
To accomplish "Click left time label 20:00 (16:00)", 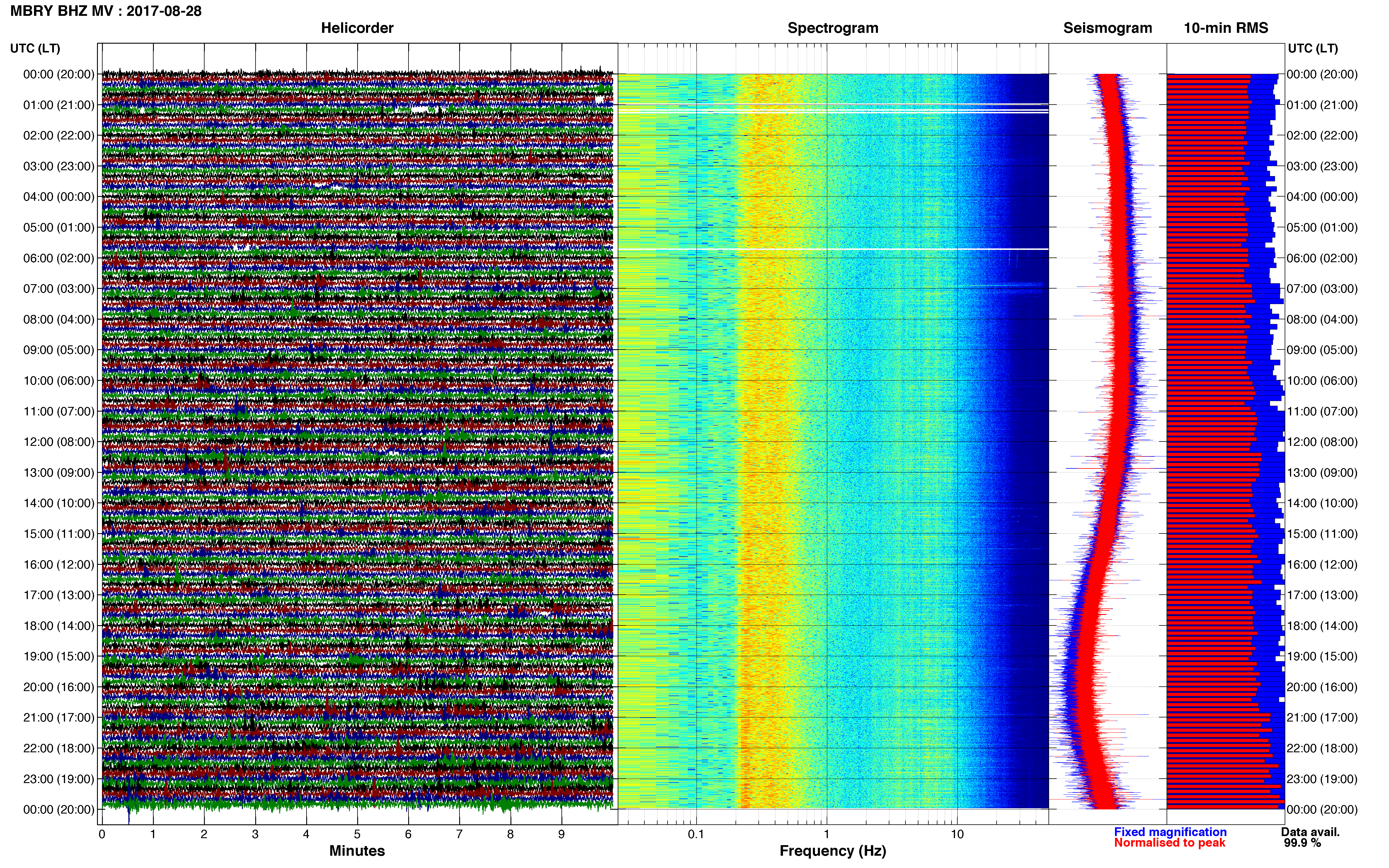I will tap(59, 687).
